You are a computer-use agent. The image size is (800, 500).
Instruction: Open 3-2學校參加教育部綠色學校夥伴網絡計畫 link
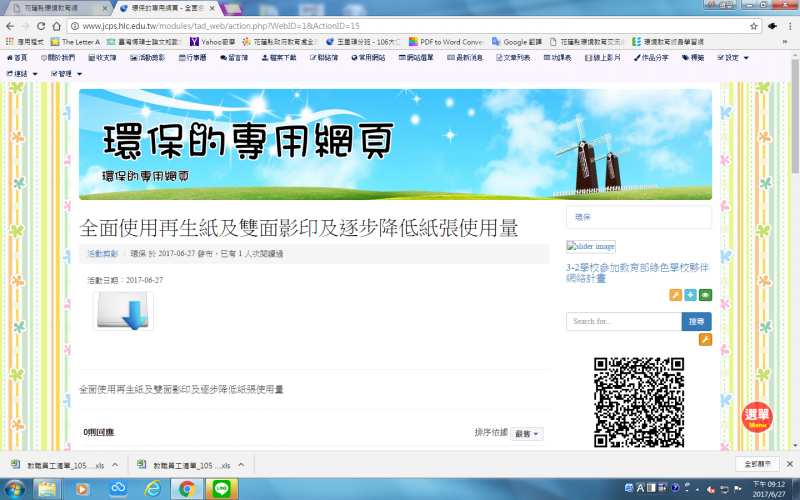point(638,273)
